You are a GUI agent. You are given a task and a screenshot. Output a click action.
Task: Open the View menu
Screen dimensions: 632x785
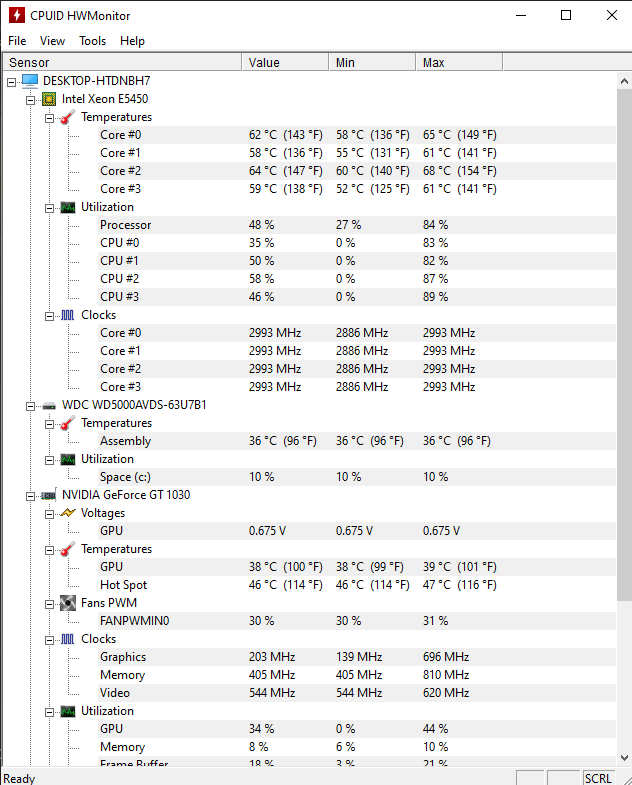53,41
